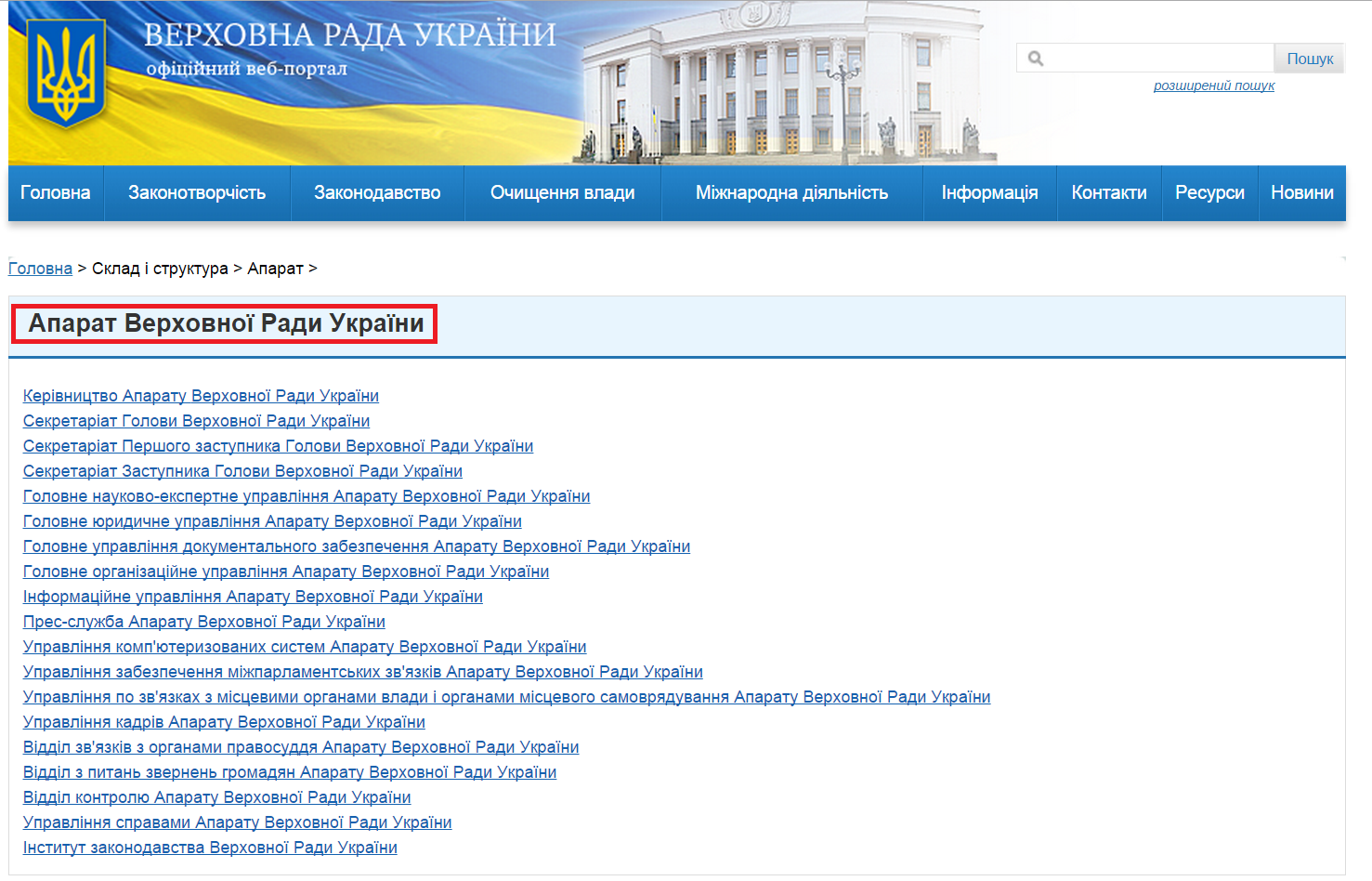Click the magnifier icon in search box
The width and height of the screenshot is (1372, 881).
(1036, 59)
